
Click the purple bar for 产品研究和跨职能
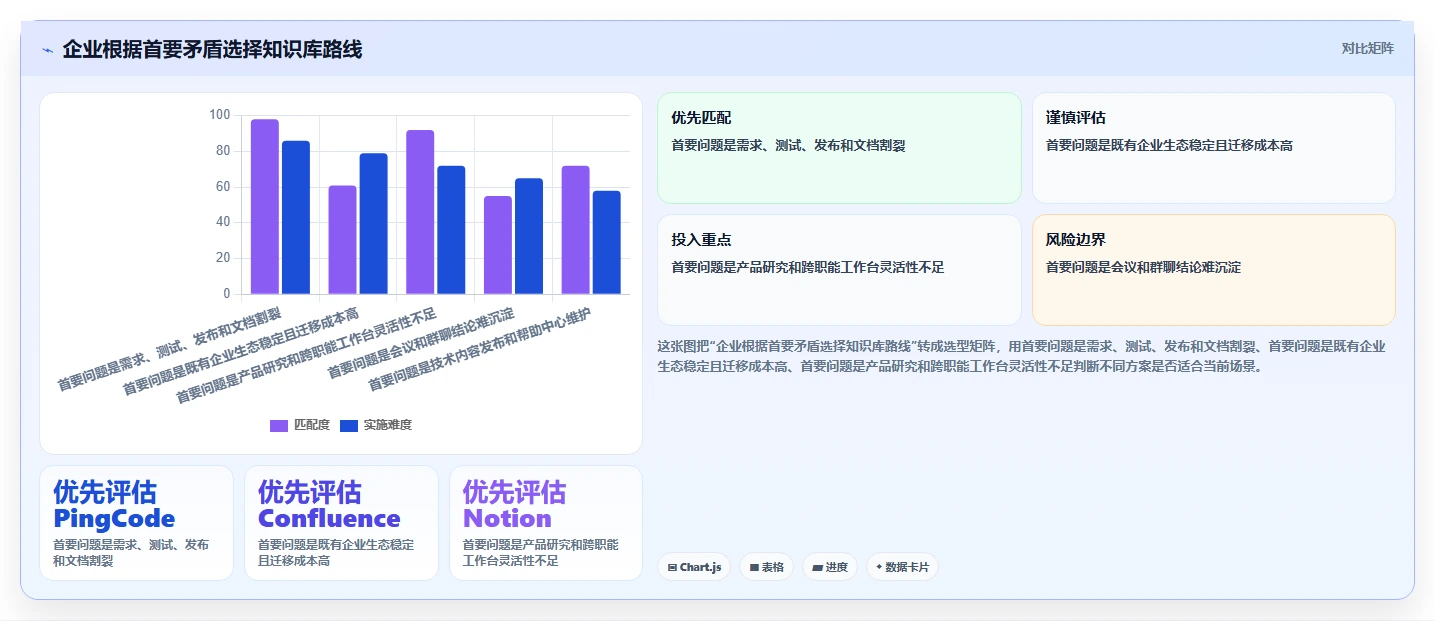pos(420,212)
